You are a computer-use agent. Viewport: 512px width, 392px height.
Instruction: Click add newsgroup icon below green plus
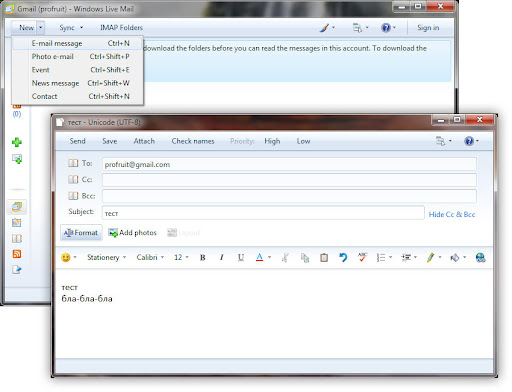point(17,159)
